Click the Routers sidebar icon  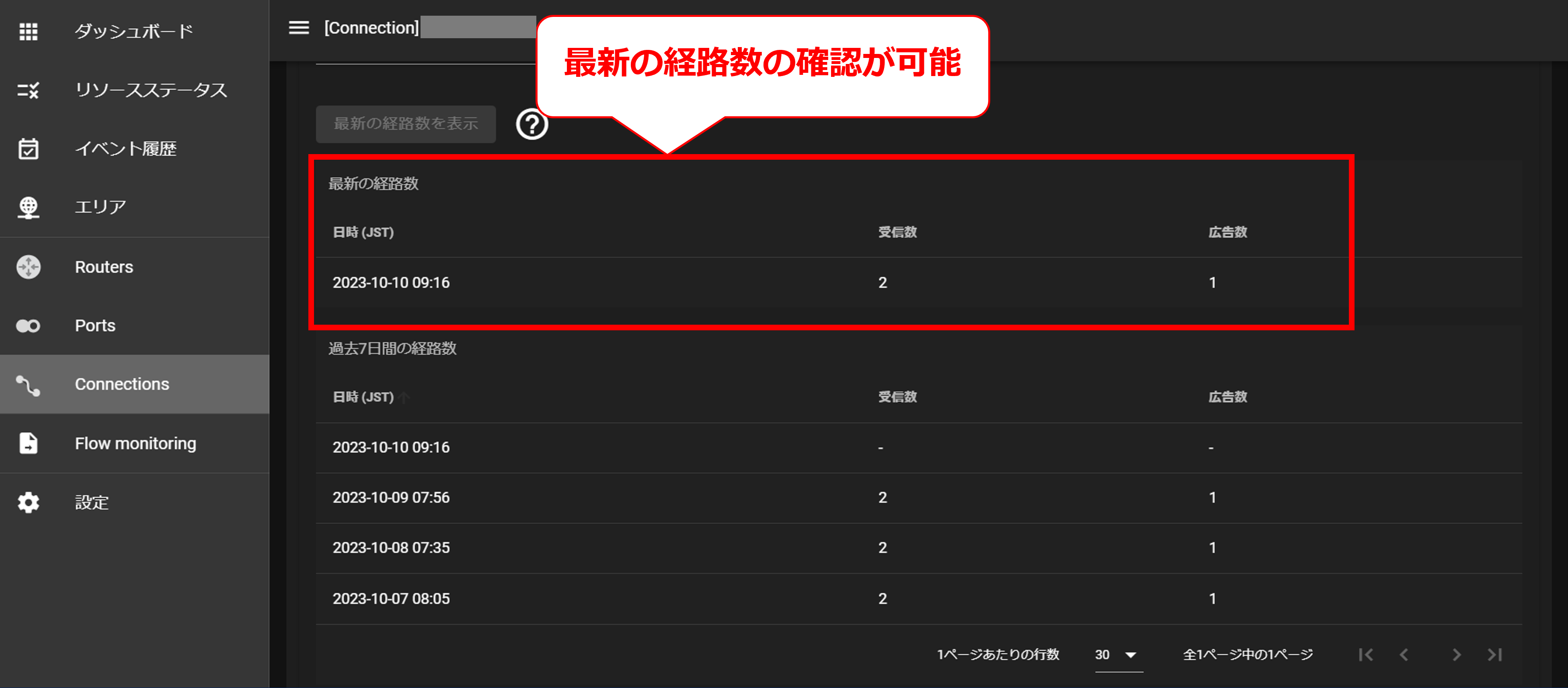[x=29, y=267]
